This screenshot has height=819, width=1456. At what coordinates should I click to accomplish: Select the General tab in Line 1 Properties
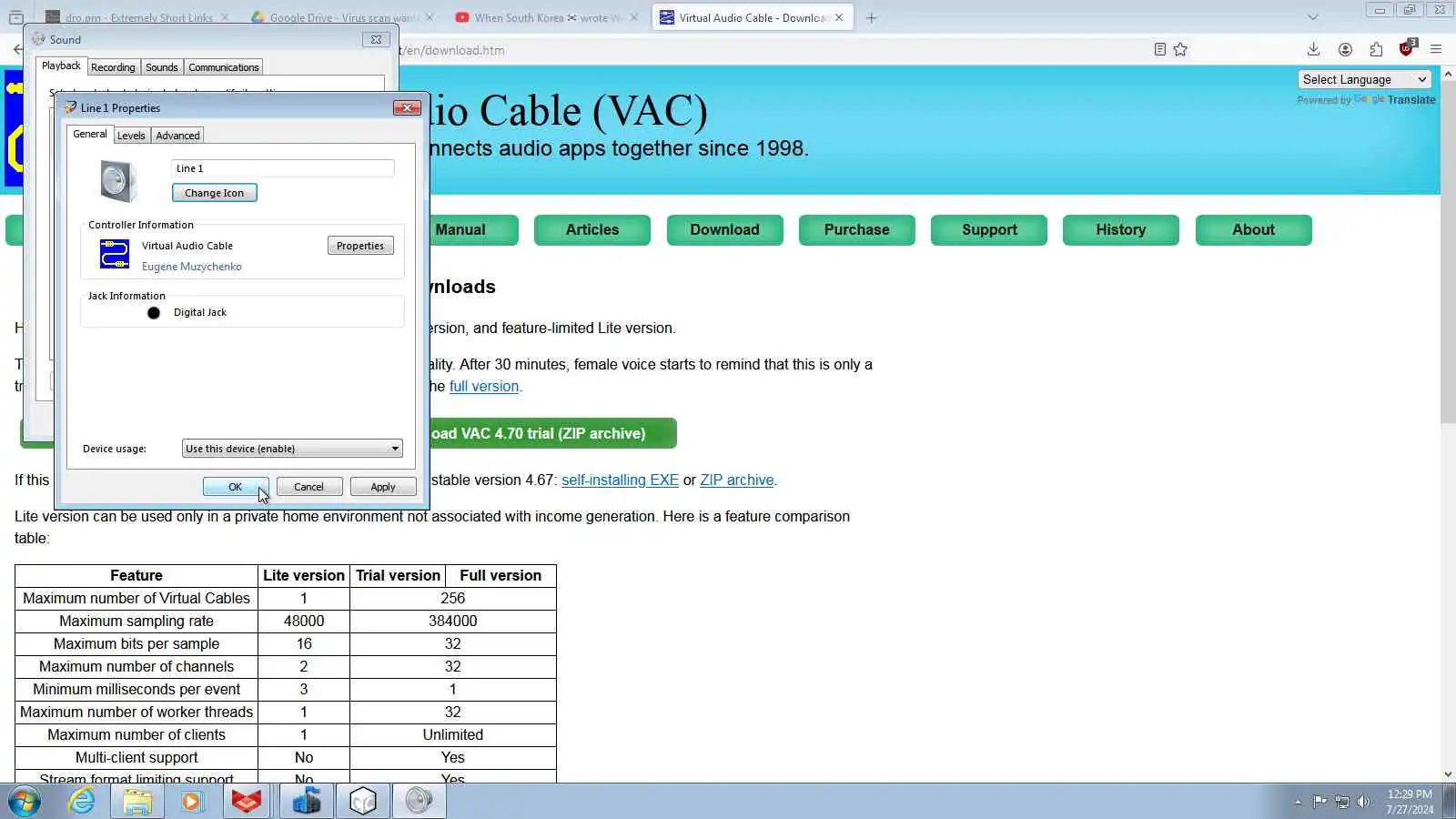point(90,134)
